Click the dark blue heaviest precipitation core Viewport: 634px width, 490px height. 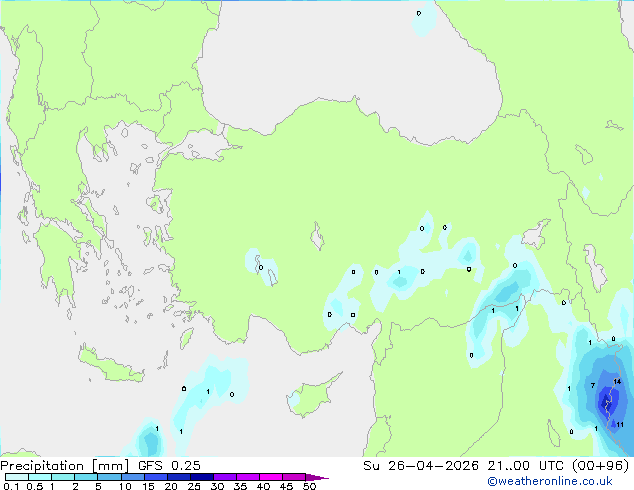(606, 401)
